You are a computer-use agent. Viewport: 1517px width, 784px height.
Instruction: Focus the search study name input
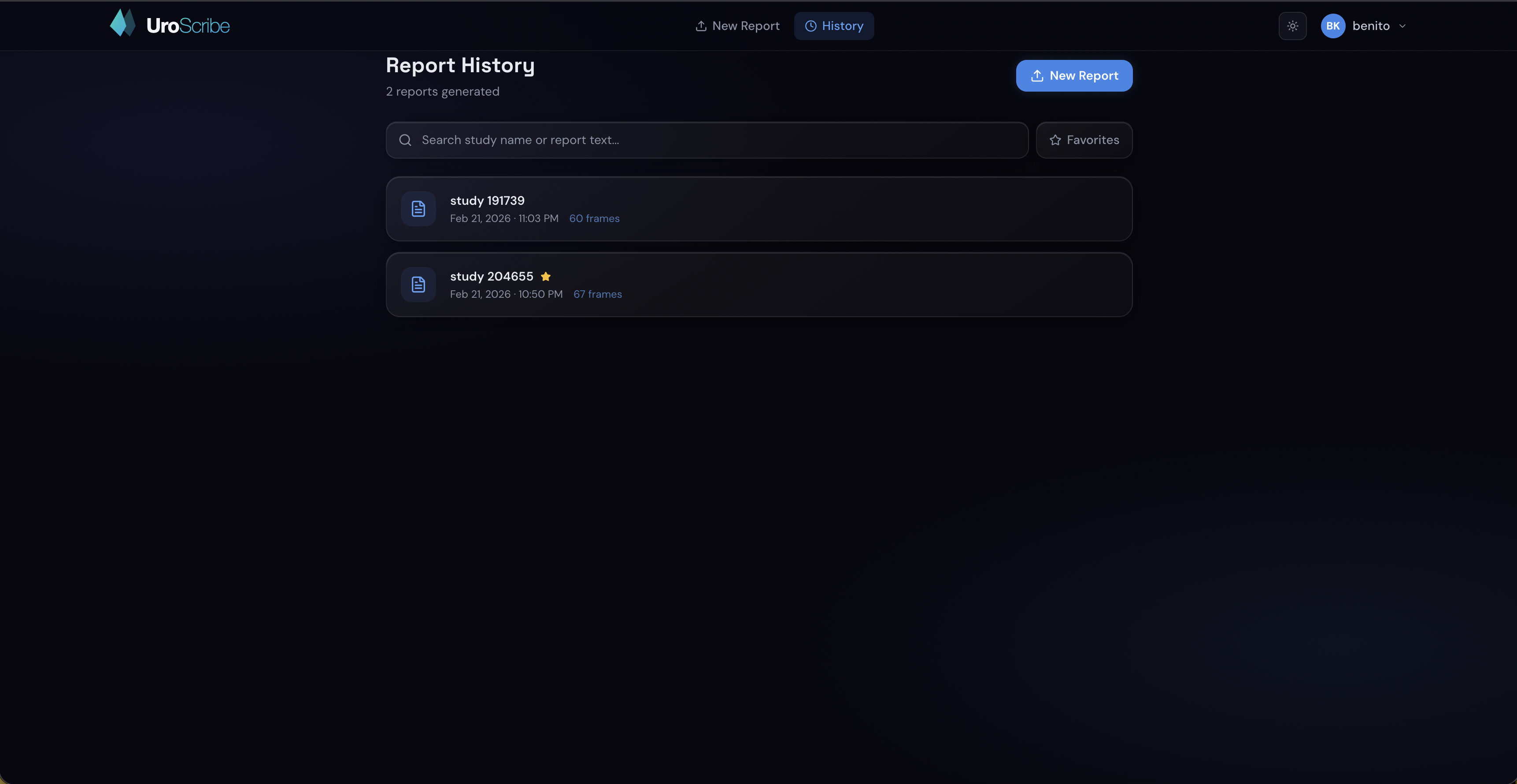(x=707, y=140)
